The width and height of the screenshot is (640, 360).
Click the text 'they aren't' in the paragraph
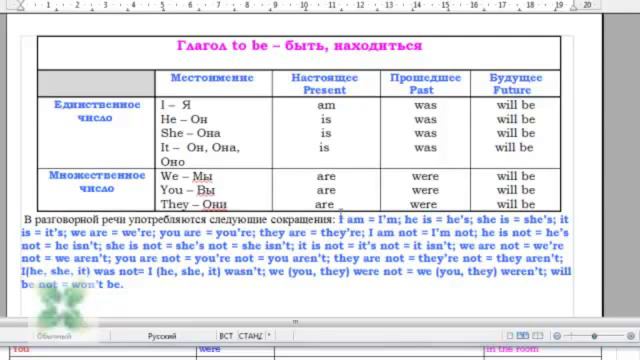point(529,258)
